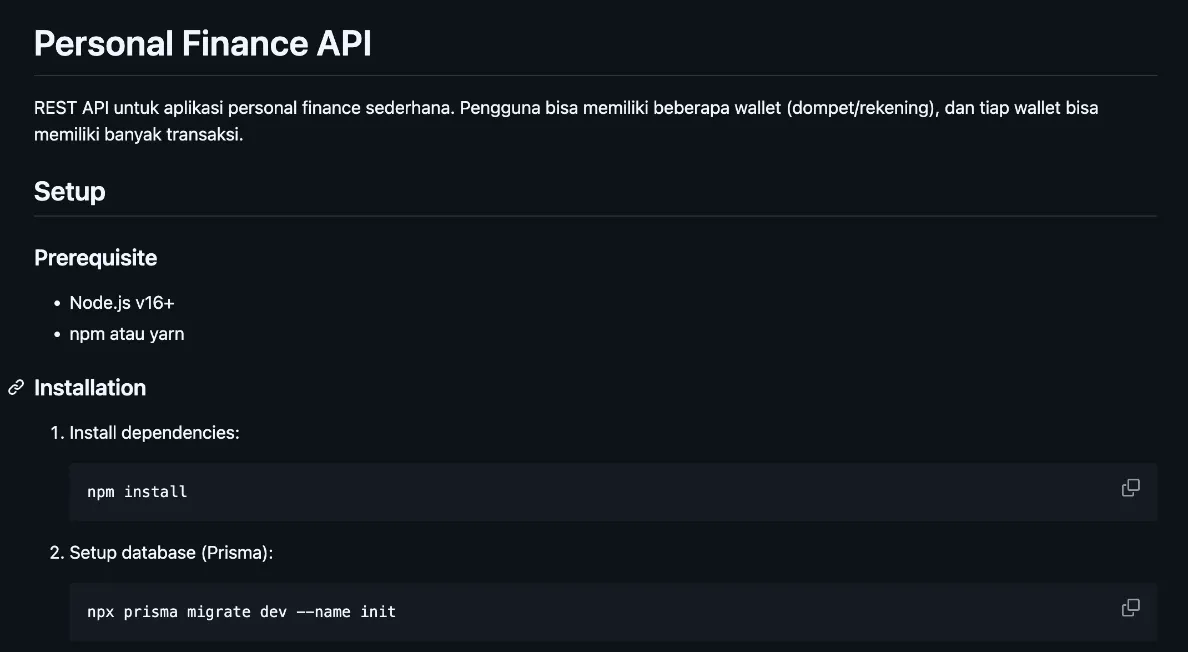Select the Personal Finance API title
Image resolution: width=1188 pixels, height=652 pixels.
click(203, 43)
